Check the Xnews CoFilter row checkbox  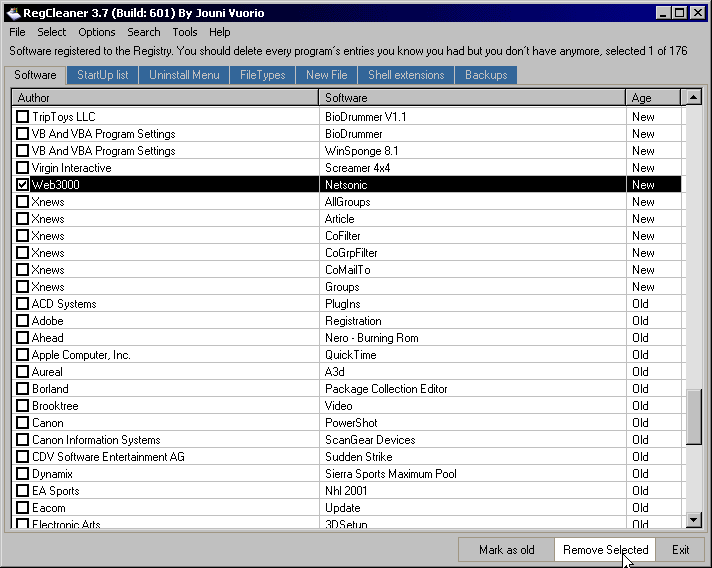coord(22,236)
